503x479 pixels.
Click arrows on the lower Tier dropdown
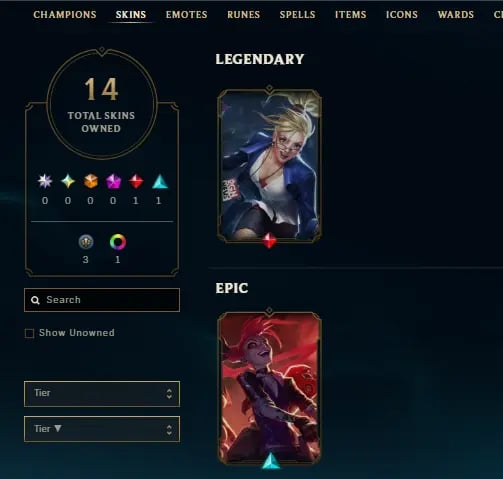point(169,429)
